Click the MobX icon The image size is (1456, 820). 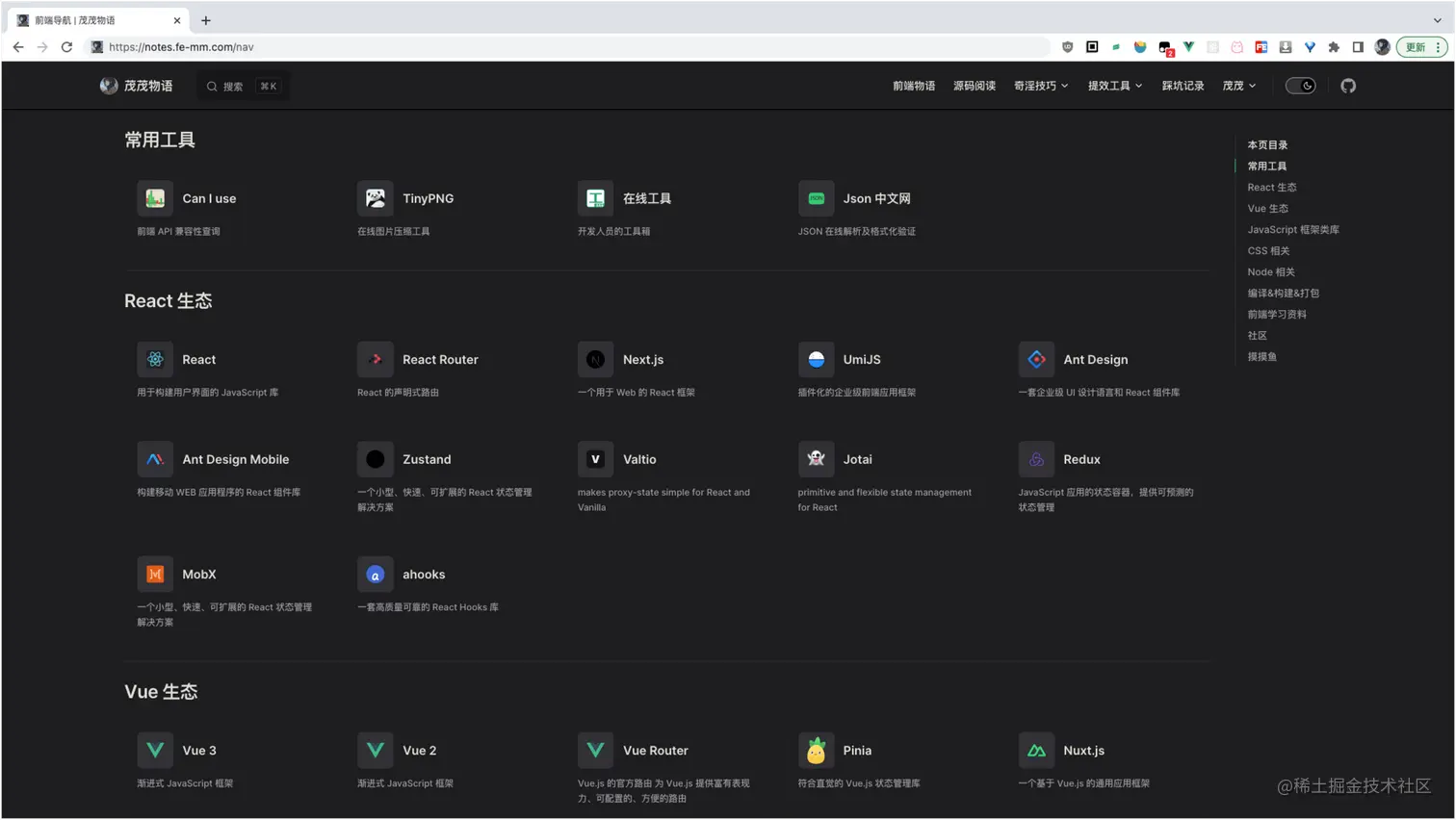(x=155, y=574)
